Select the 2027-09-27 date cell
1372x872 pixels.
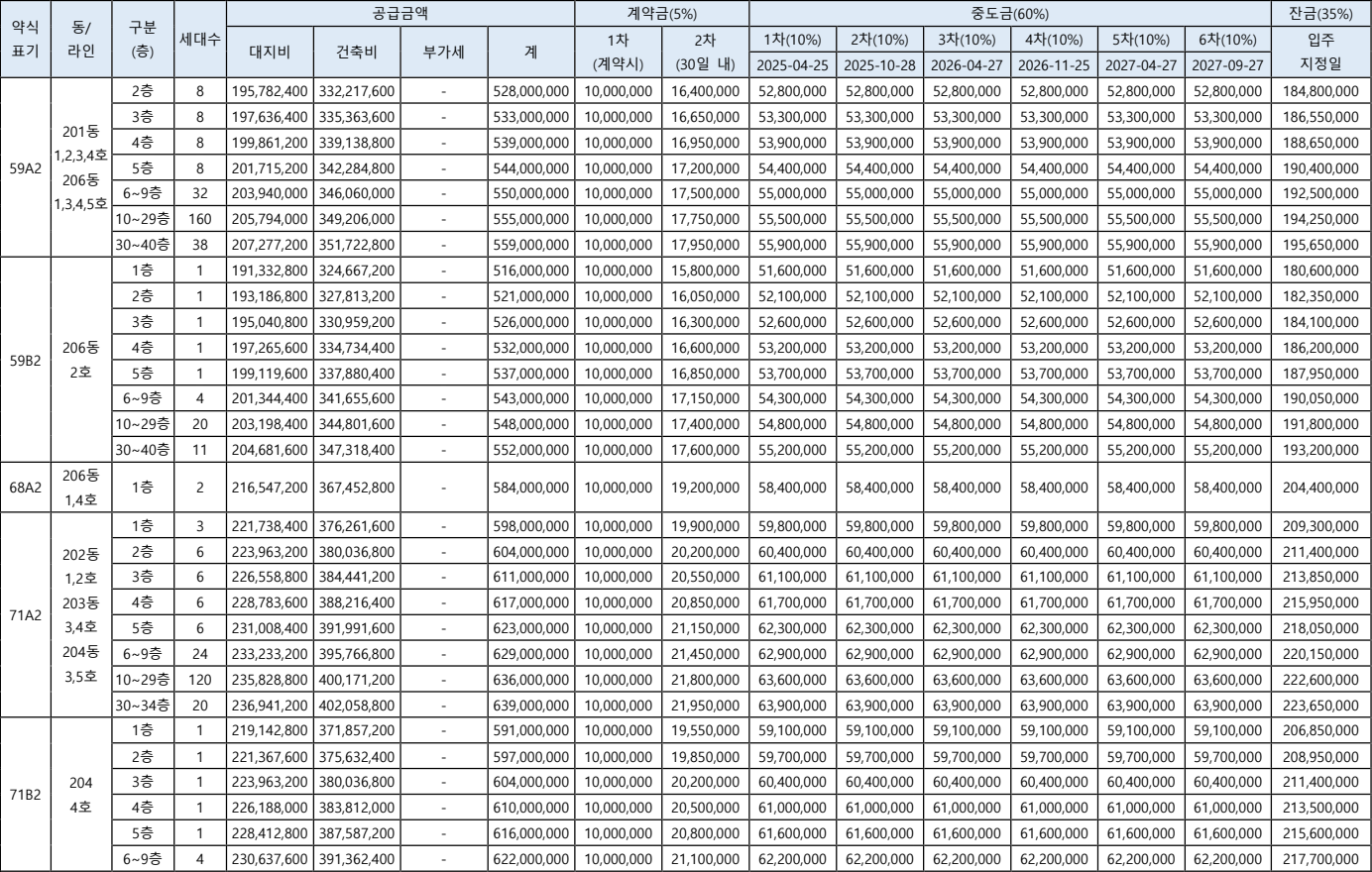point(1227,65)
